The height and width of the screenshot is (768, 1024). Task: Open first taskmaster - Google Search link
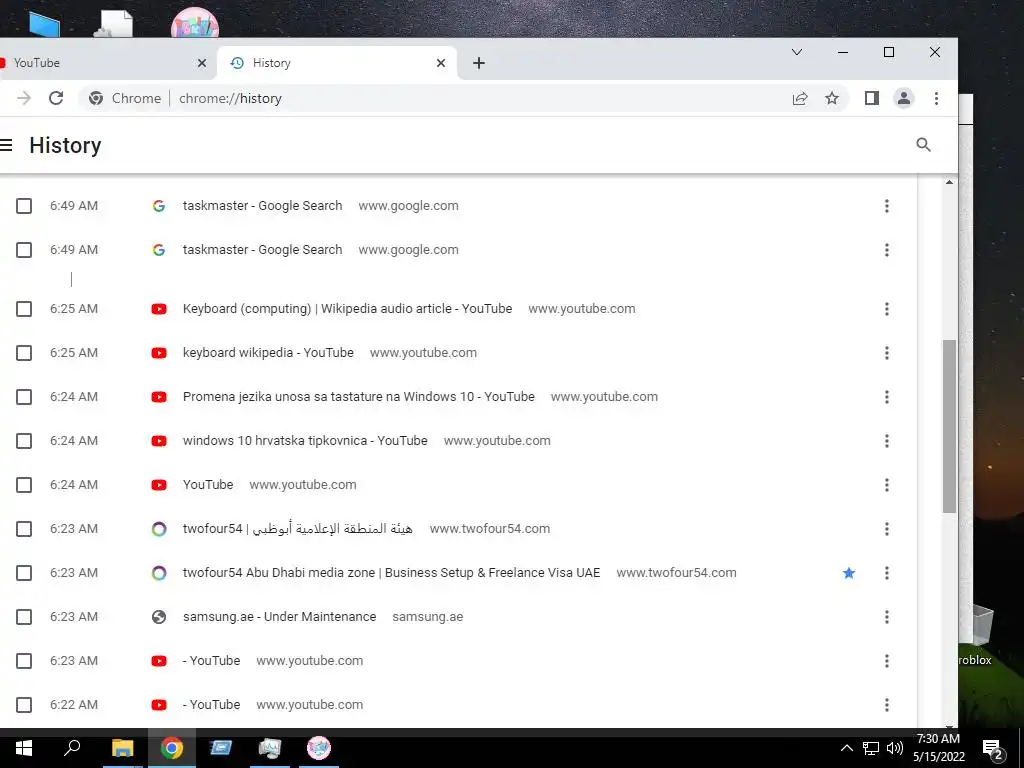tap(263, 206)
